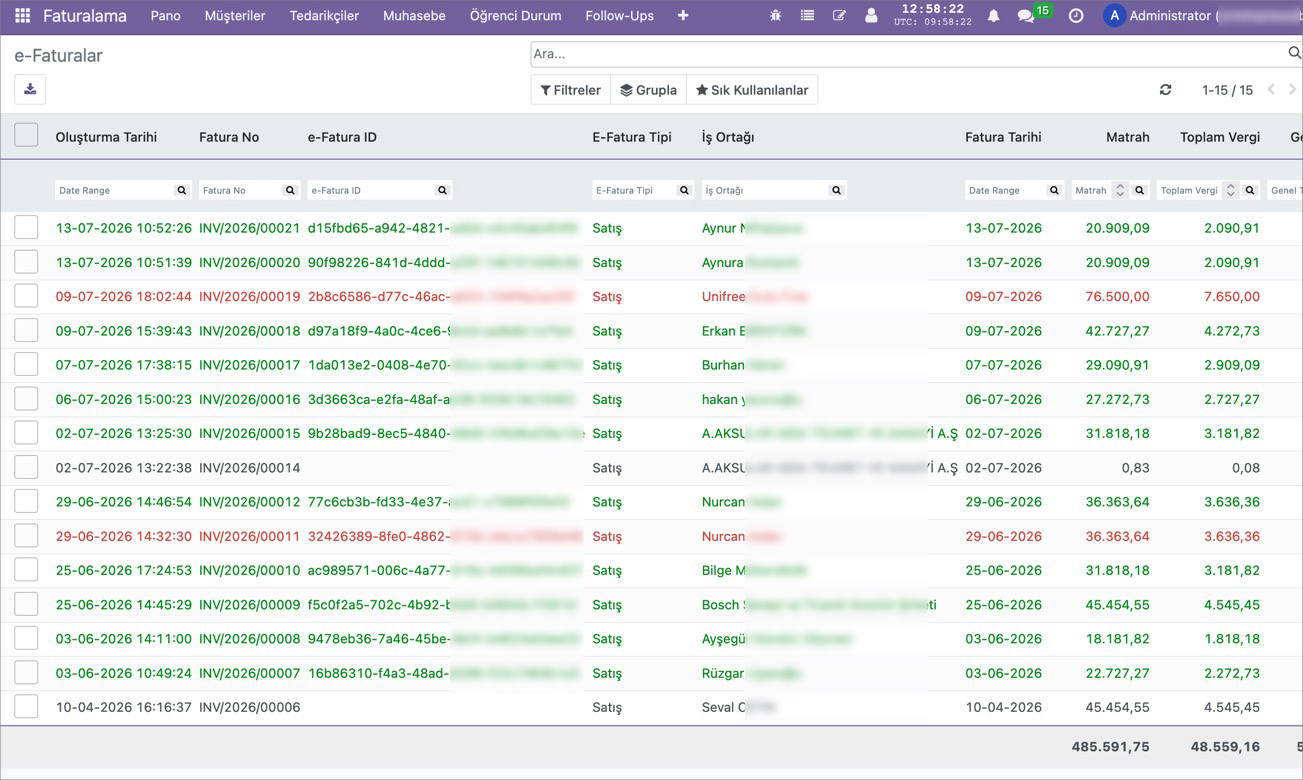
Task: Check the row INV/2026/00018
Action: pyautogui.click(x=26, y=330)
